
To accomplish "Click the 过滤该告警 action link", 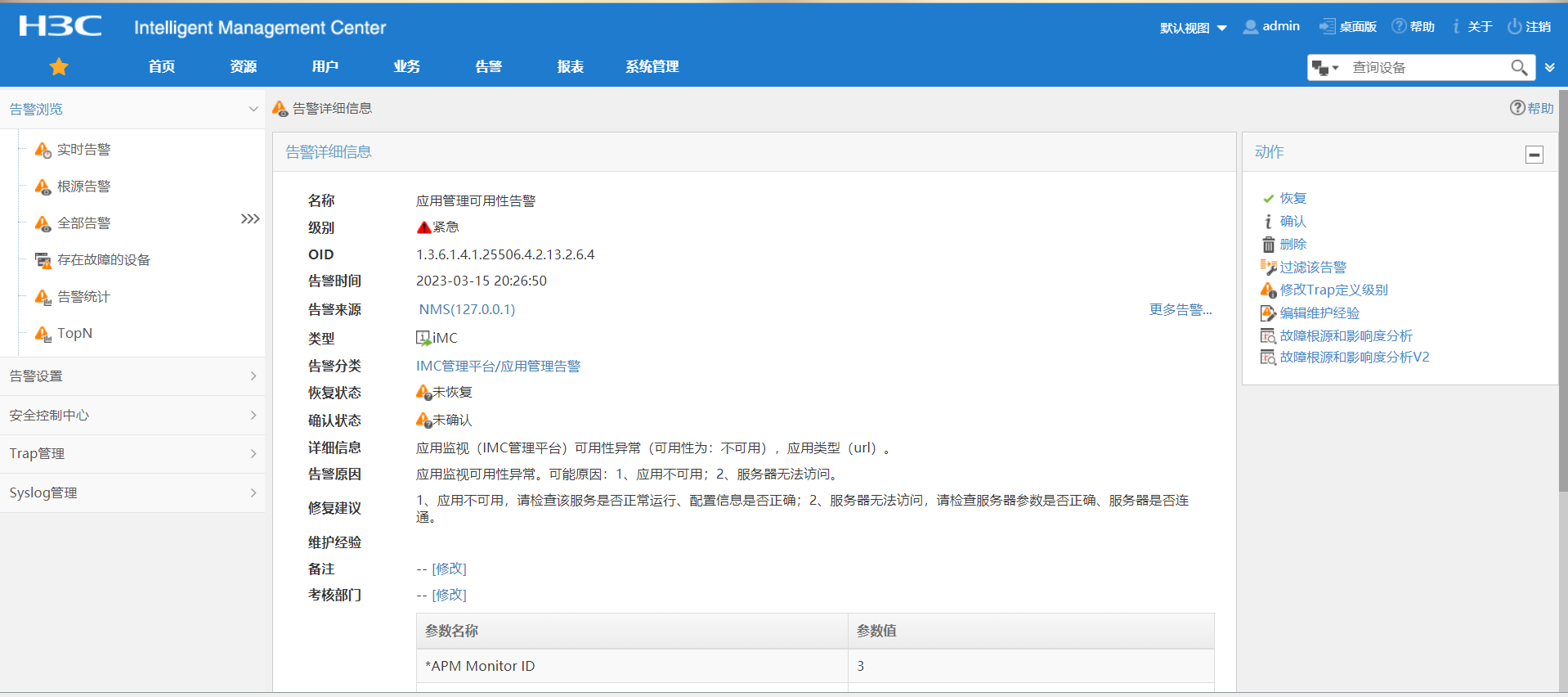I will click(1313, 268).
